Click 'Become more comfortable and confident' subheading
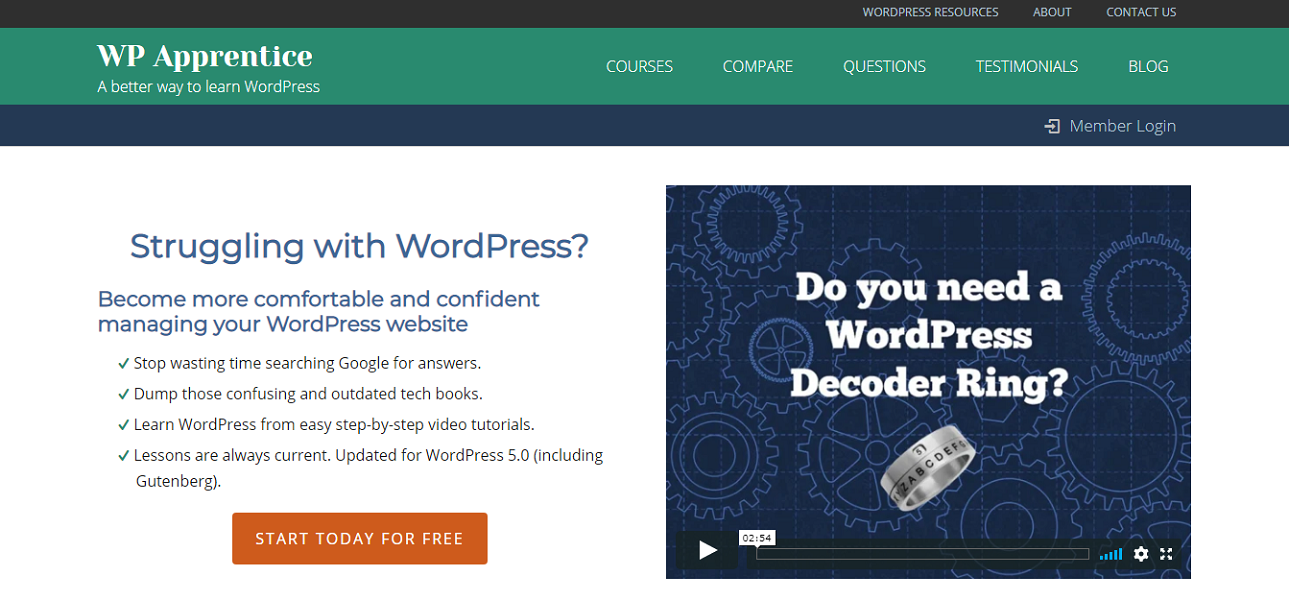 click(x=318, y=311)
